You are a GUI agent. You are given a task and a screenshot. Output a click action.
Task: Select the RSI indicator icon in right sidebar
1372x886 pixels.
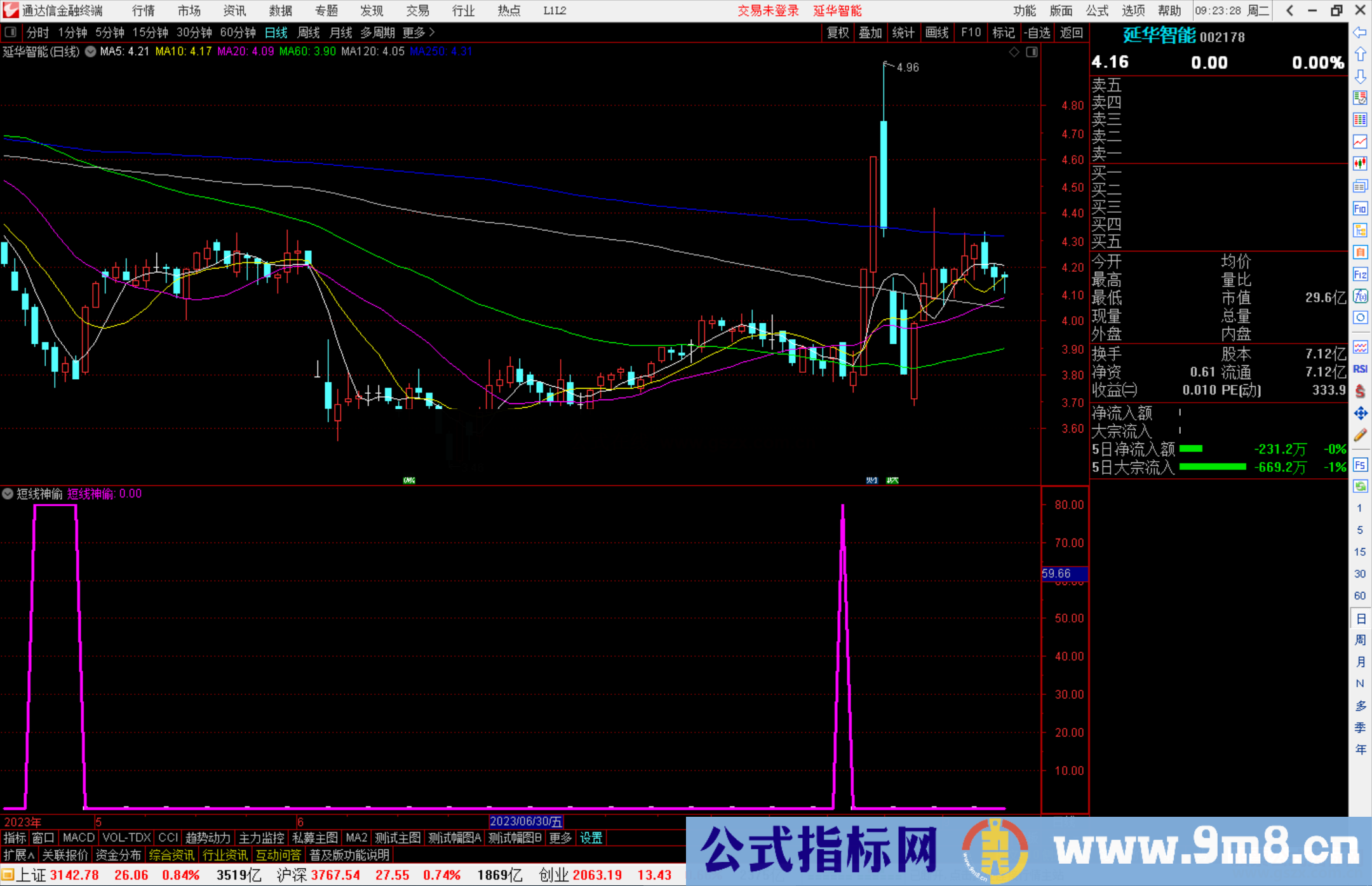(1360, 368)
